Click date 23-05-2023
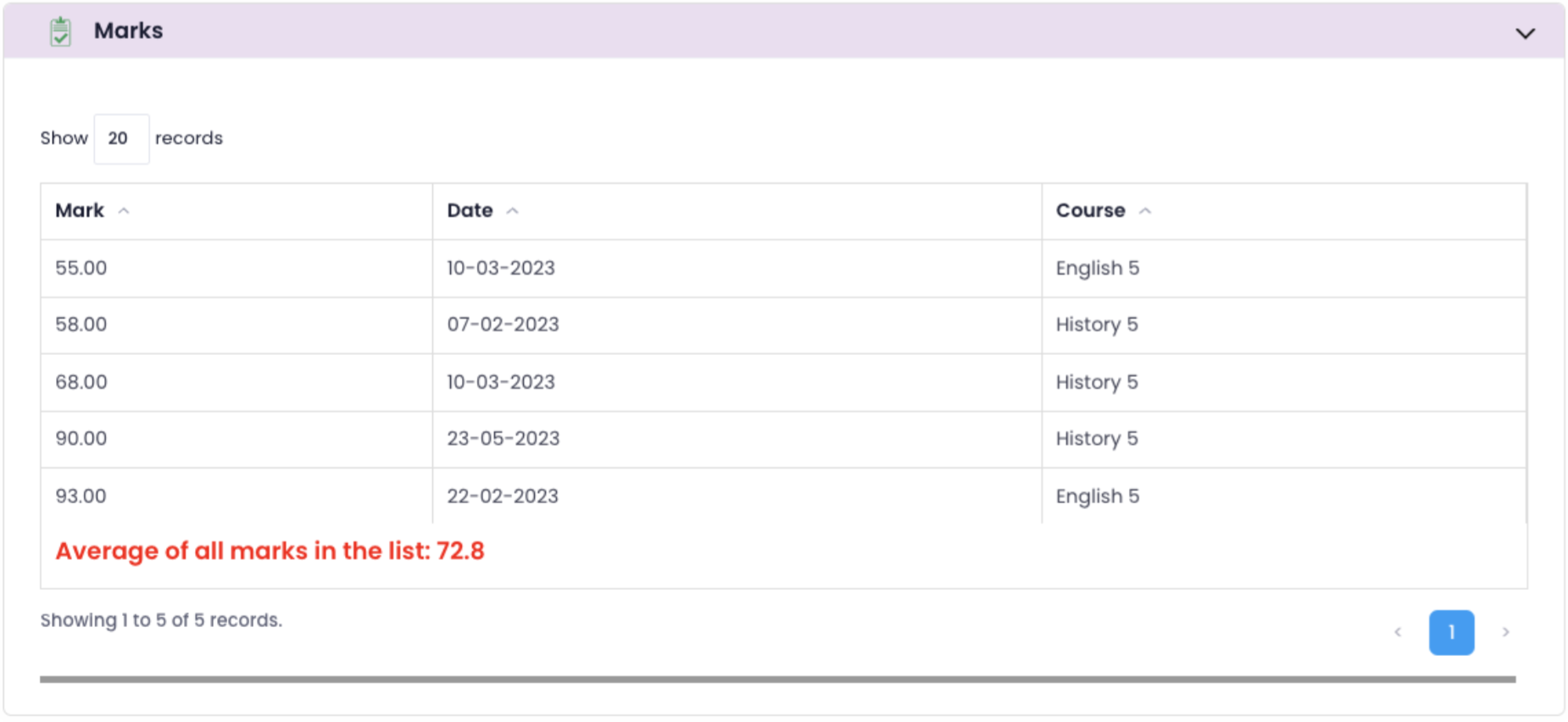Screen dimensions: 1568x722 coord(503,439)
